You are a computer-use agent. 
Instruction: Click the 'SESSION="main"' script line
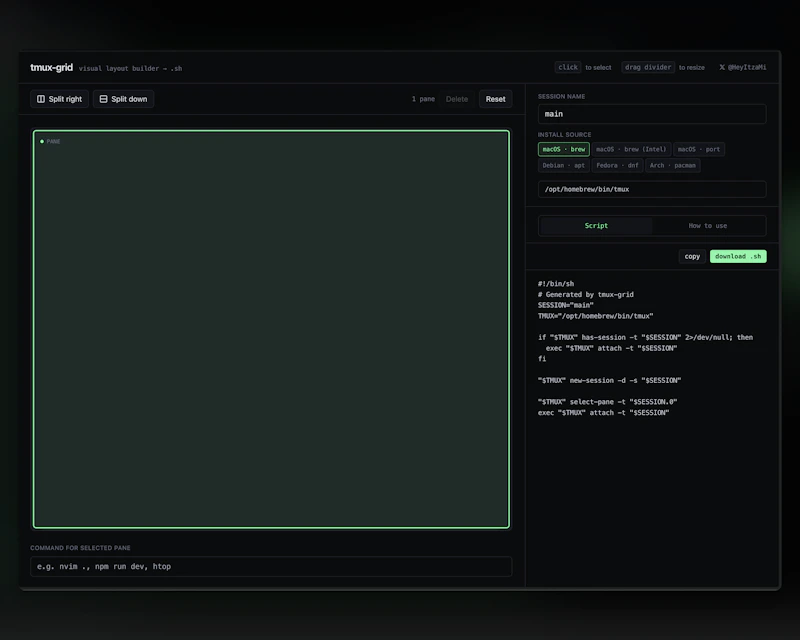pyautogui.click(x=565, y=305)
